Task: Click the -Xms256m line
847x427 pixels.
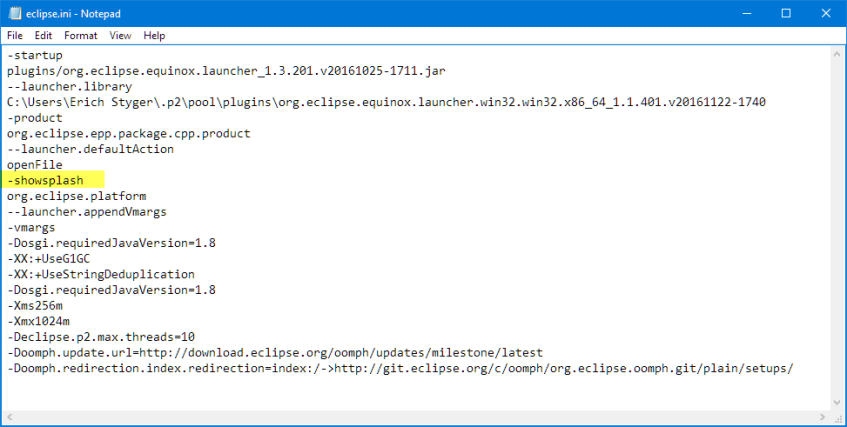Action: pyautogui.click(x=33, y=305)
